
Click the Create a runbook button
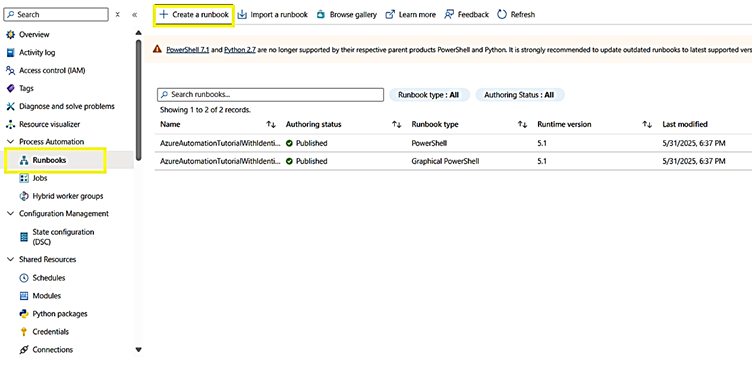coord(194,15)
